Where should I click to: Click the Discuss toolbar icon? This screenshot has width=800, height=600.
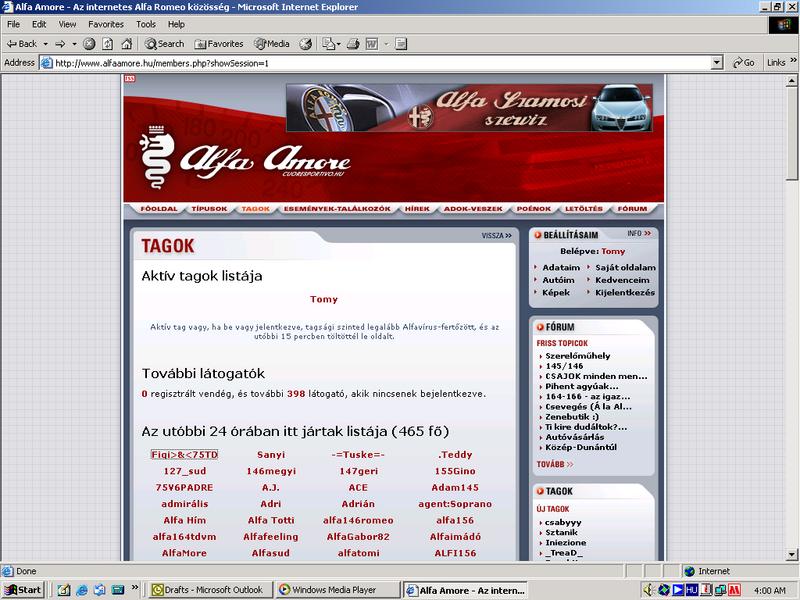(401, 44)
